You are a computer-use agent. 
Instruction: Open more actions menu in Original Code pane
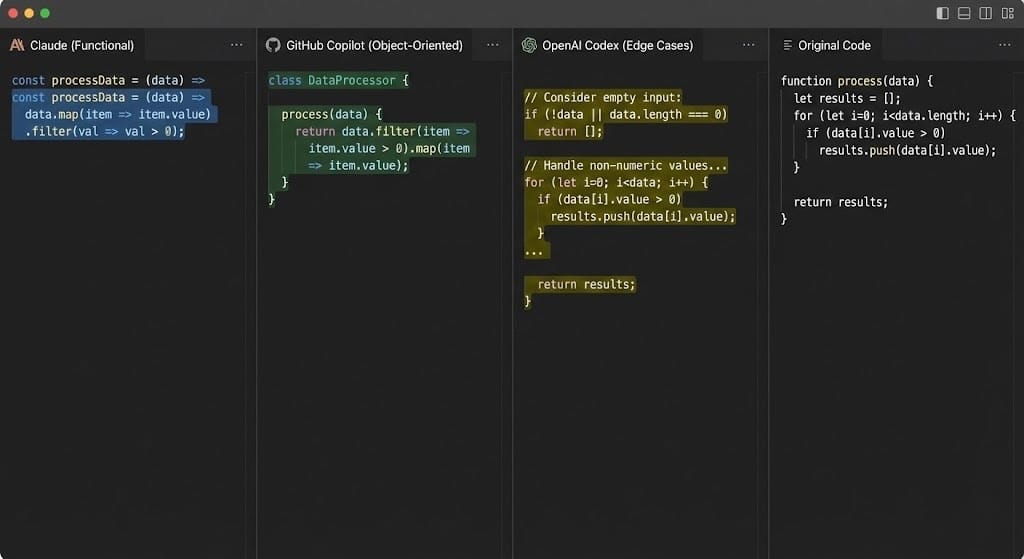click(x=1004, y=45)
